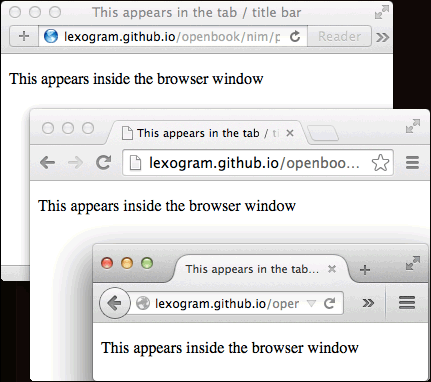Close Firefox window with red button
The width and height of the screenshot is (431, 382).
pos(107,263)
